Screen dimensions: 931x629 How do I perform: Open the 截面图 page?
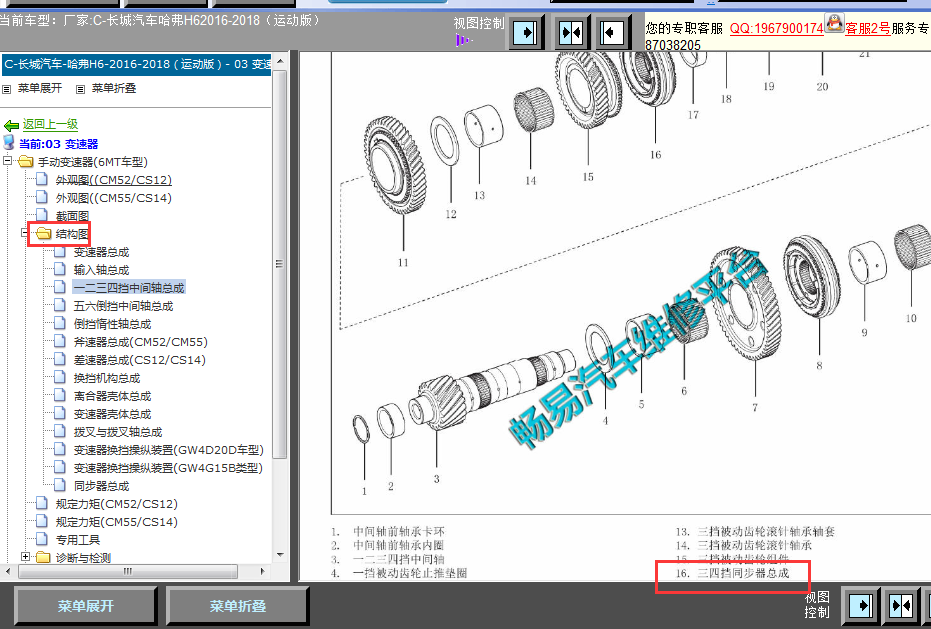click(72, 216)
